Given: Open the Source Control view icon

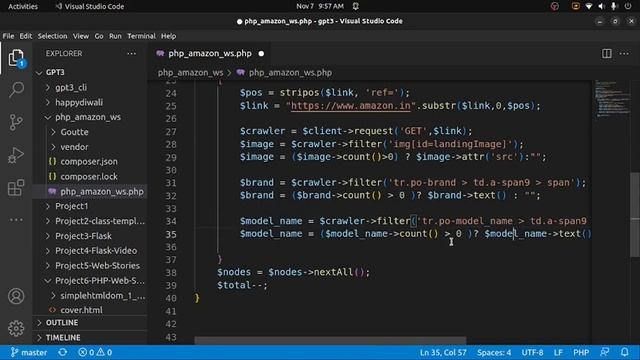Looking at the screenshot, I should click(x=16, y=122).
